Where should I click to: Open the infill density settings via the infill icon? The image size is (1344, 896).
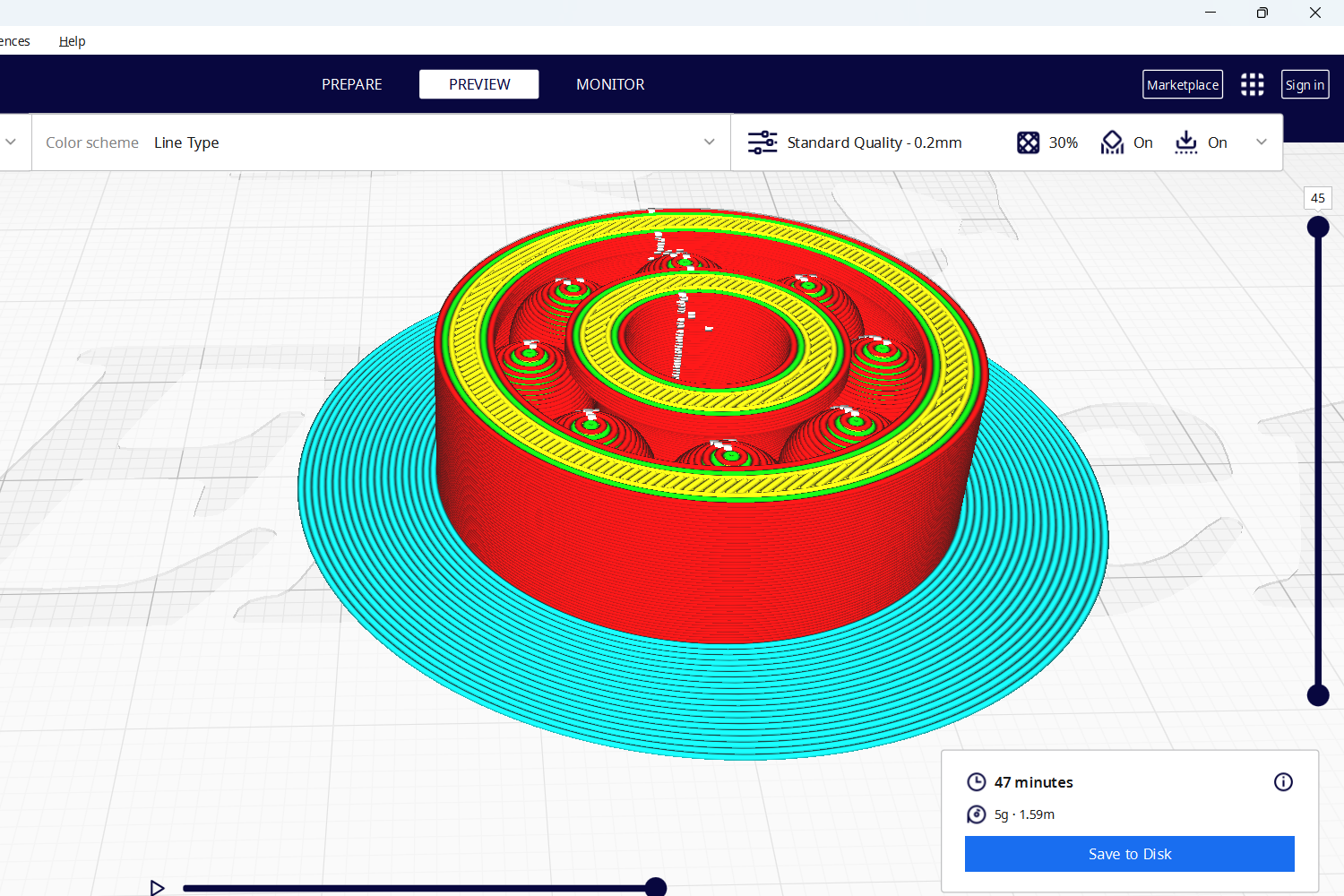tap(1028, 142)
